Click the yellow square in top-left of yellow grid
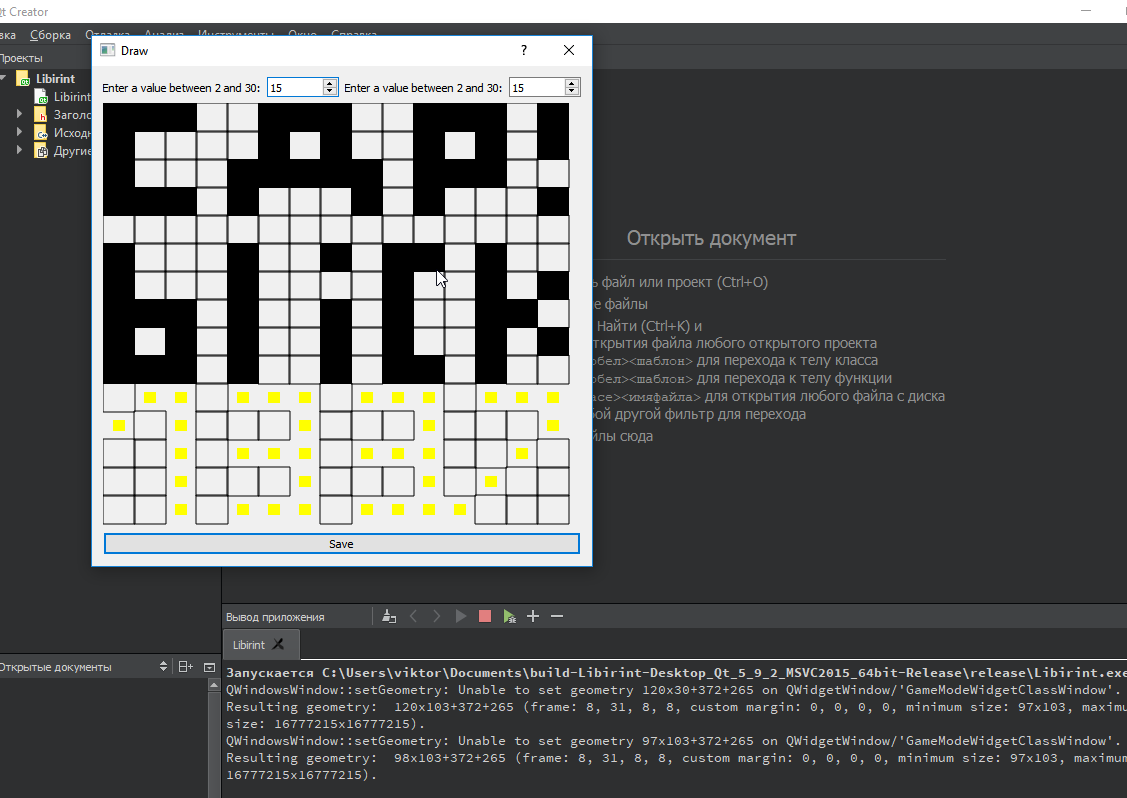Image resolution: width=1127 pixels, height=798 pixels. tap(150, 398)
